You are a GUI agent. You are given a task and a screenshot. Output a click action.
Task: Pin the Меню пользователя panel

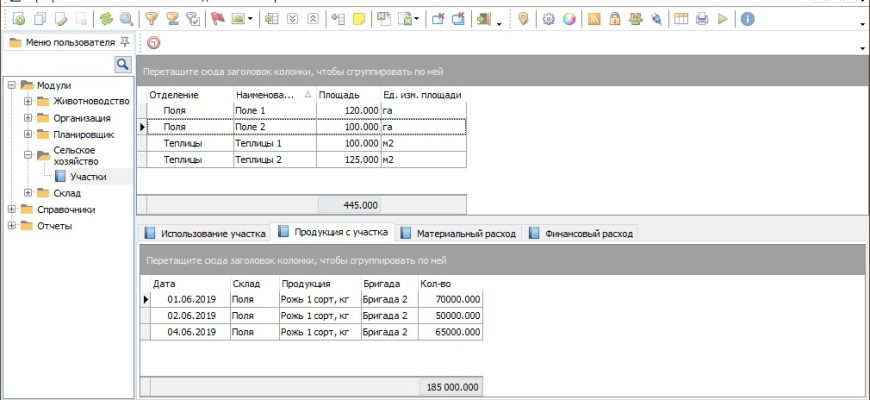coord(124,43)
